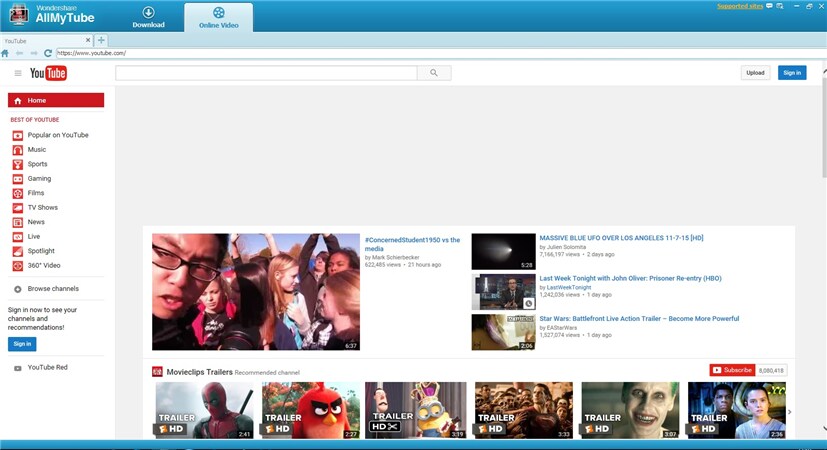Screen dimensions: 827x450
Task: Navigate back with the back arrow
Action: pos(20,53)
